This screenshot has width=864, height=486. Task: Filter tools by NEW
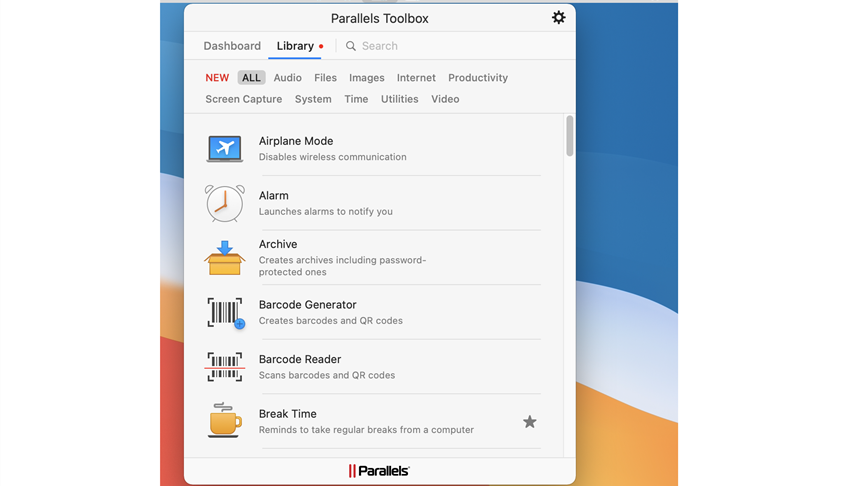tap(217, 78)
